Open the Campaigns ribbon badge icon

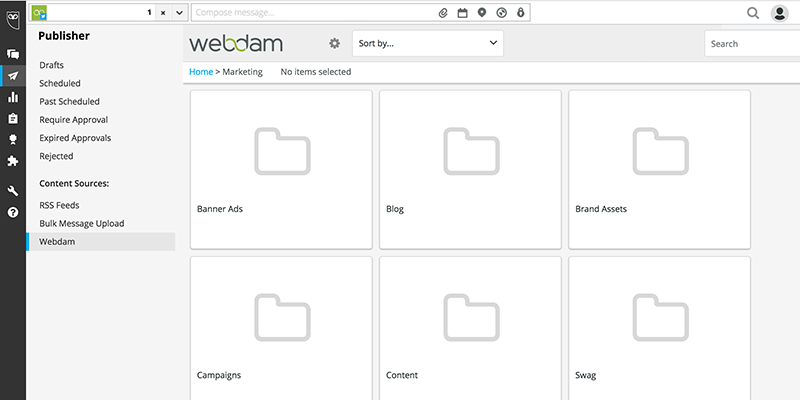pyautogui.click(x=13, y=139)
